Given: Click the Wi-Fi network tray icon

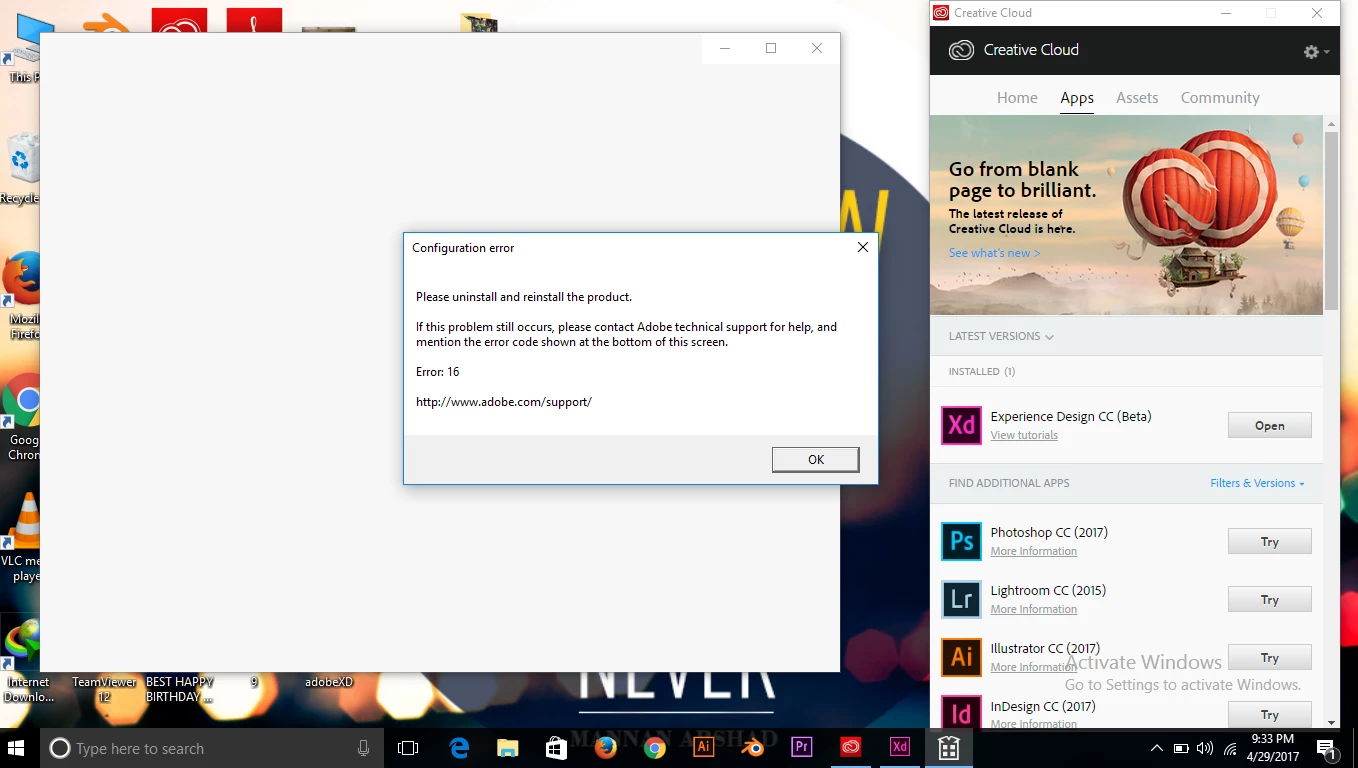Looking at the screenshot, I should tap(1230, 748).
